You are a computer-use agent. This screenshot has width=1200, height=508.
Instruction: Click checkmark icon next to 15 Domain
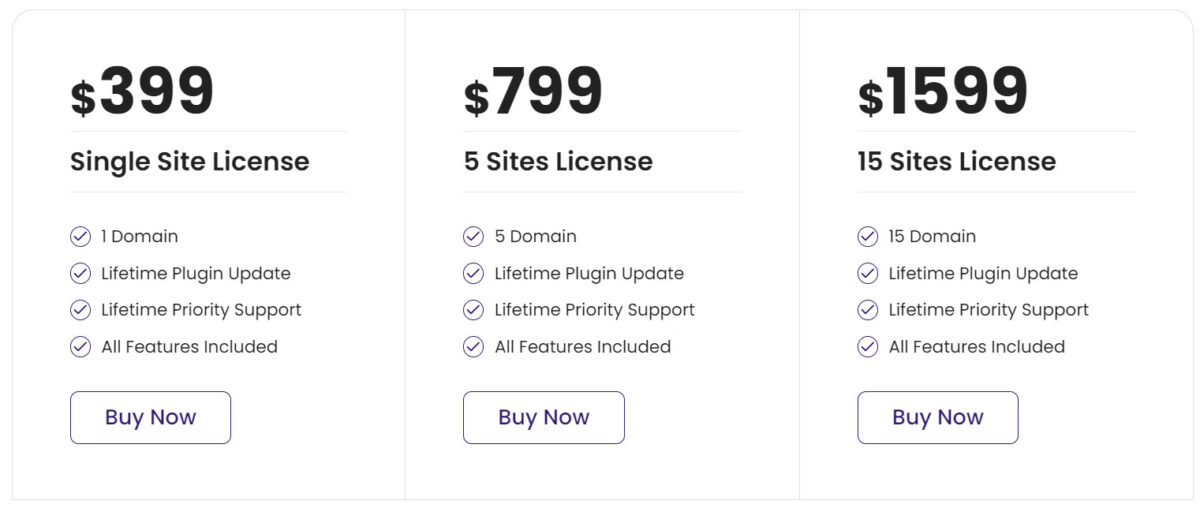click(868, 237)
